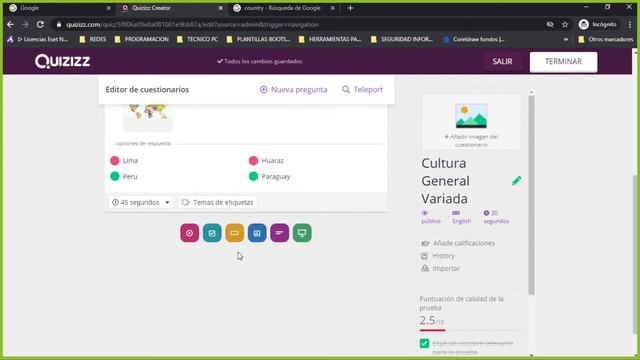Change quiz visibility público setting

(x=431, y=217)
